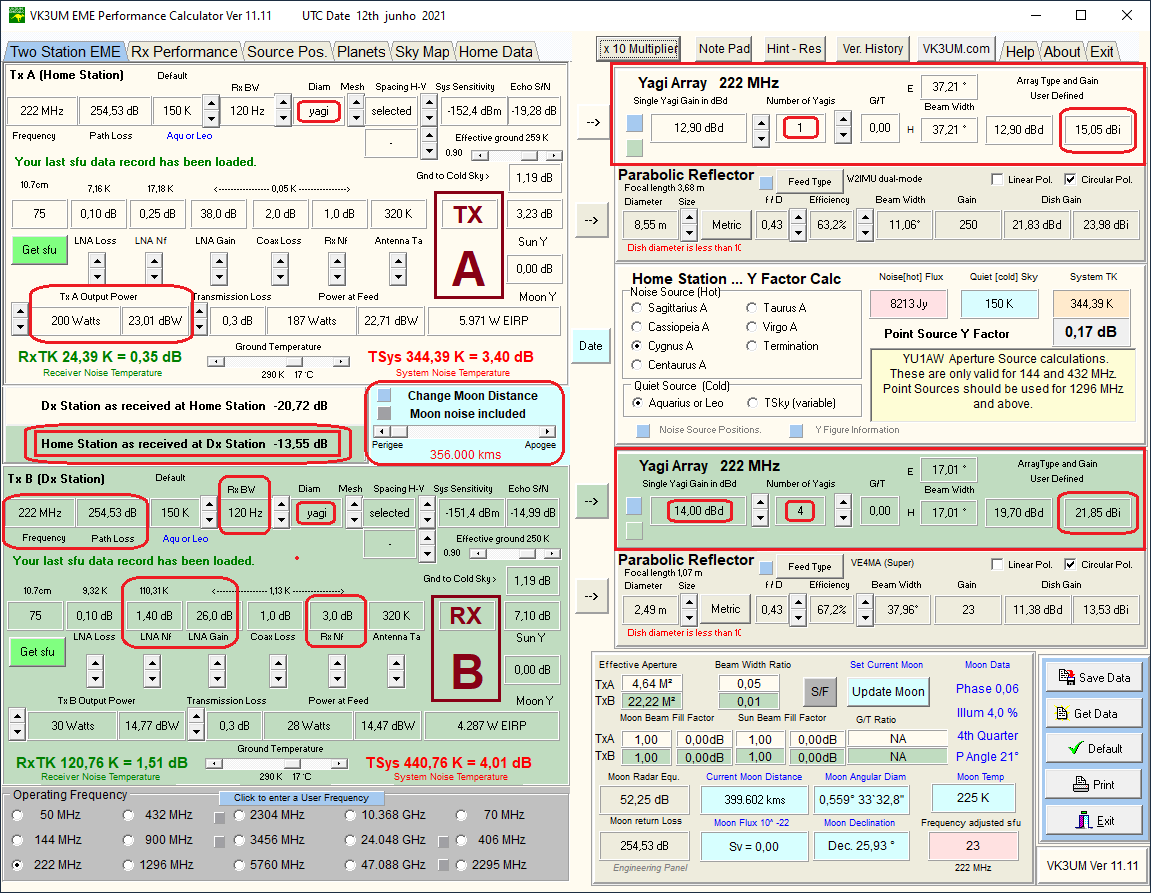Click the Save Data disk icon button
The image size is (1151, 893).
tap(1094, 677)
